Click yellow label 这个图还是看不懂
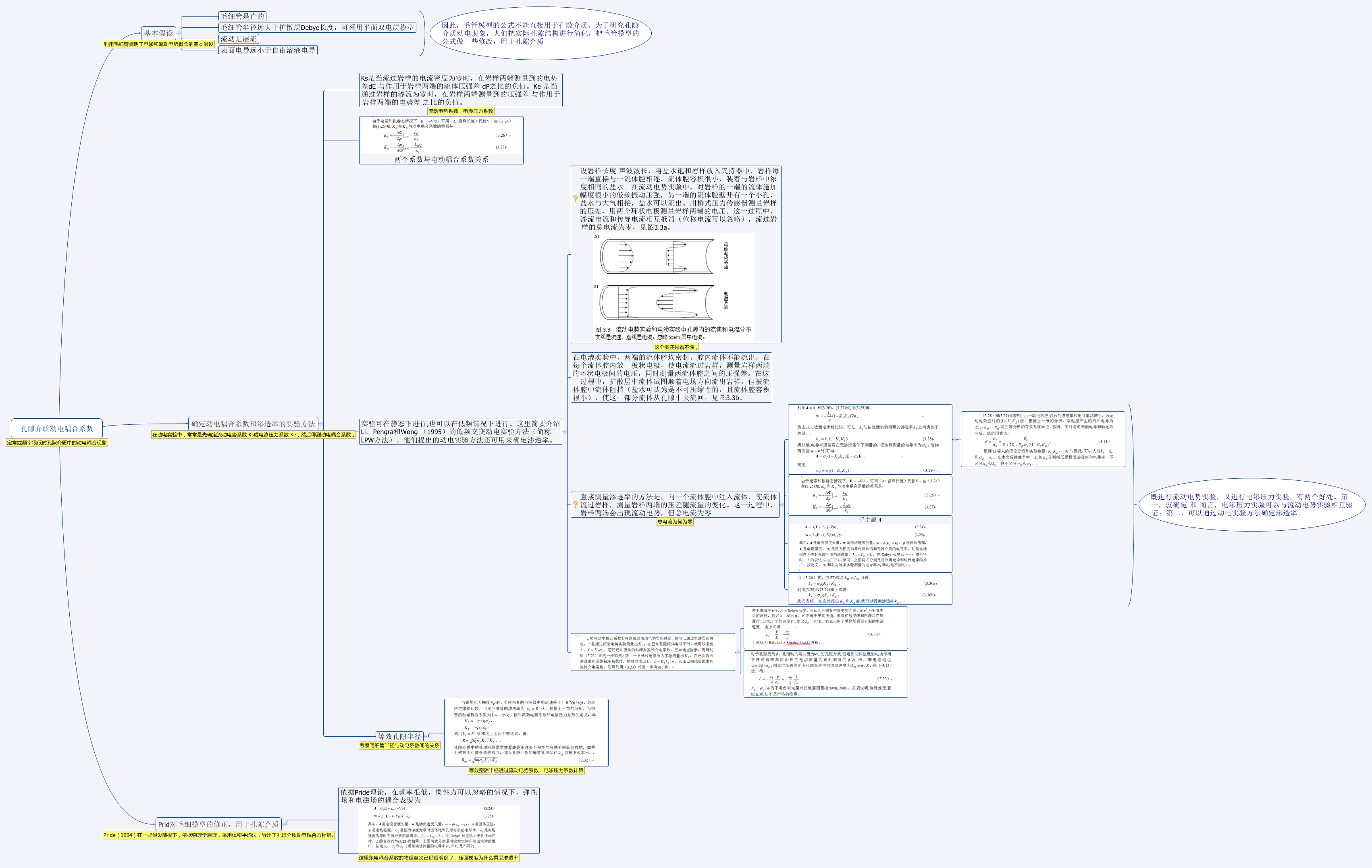 tap(675, 347)
